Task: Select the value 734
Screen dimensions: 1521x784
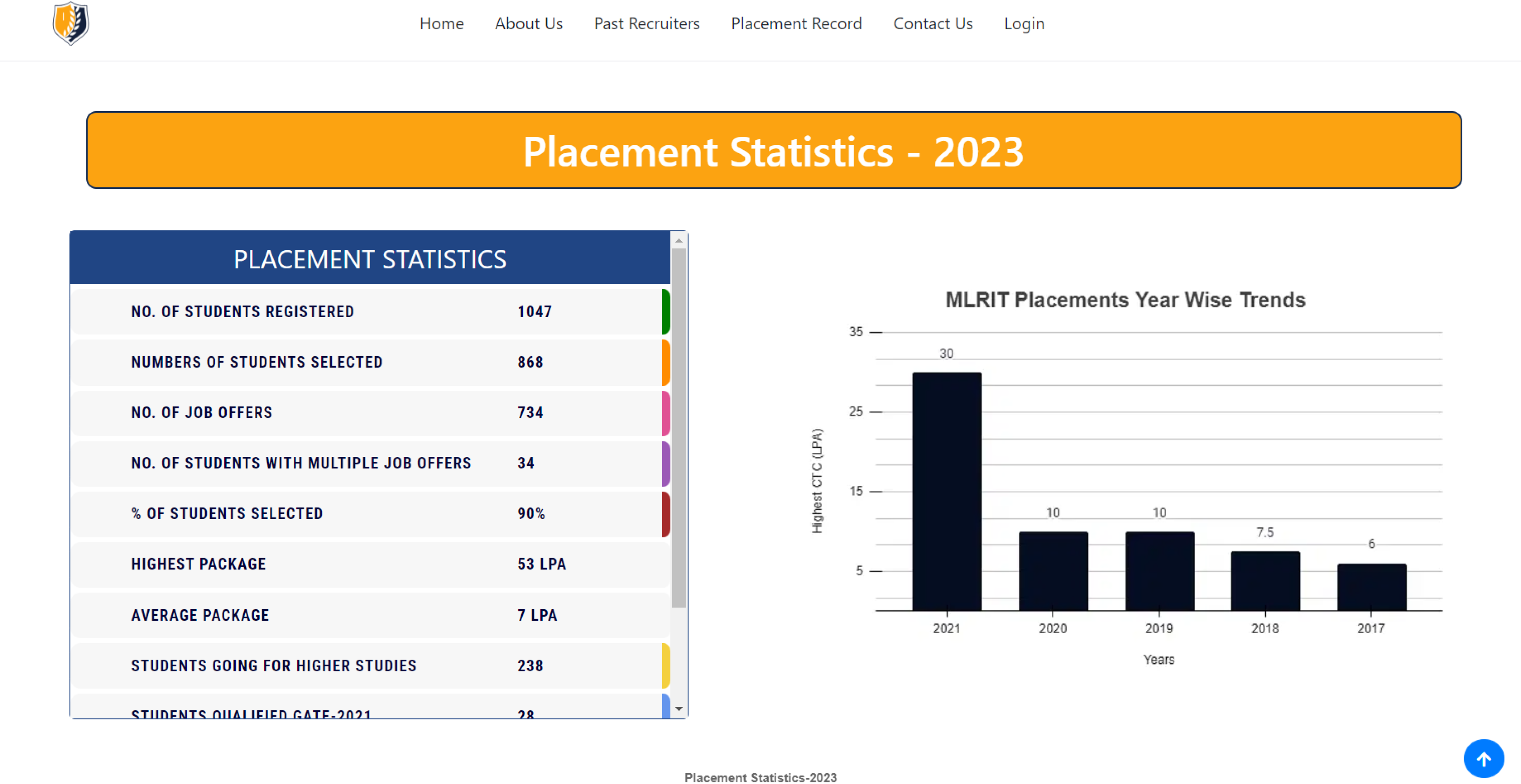Action: tap(530, 413)
